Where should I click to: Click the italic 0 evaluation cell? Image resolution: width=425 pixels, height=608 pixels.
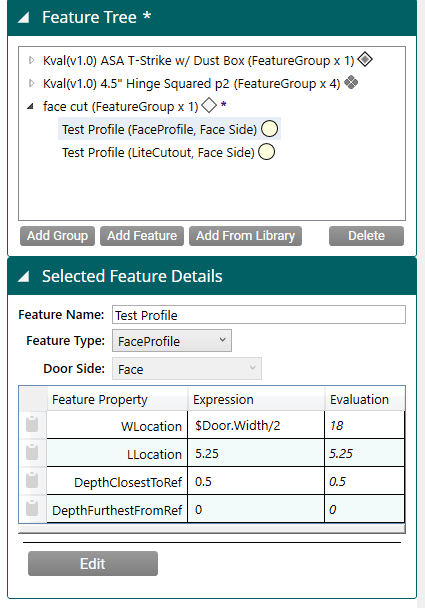click(365, 509)
